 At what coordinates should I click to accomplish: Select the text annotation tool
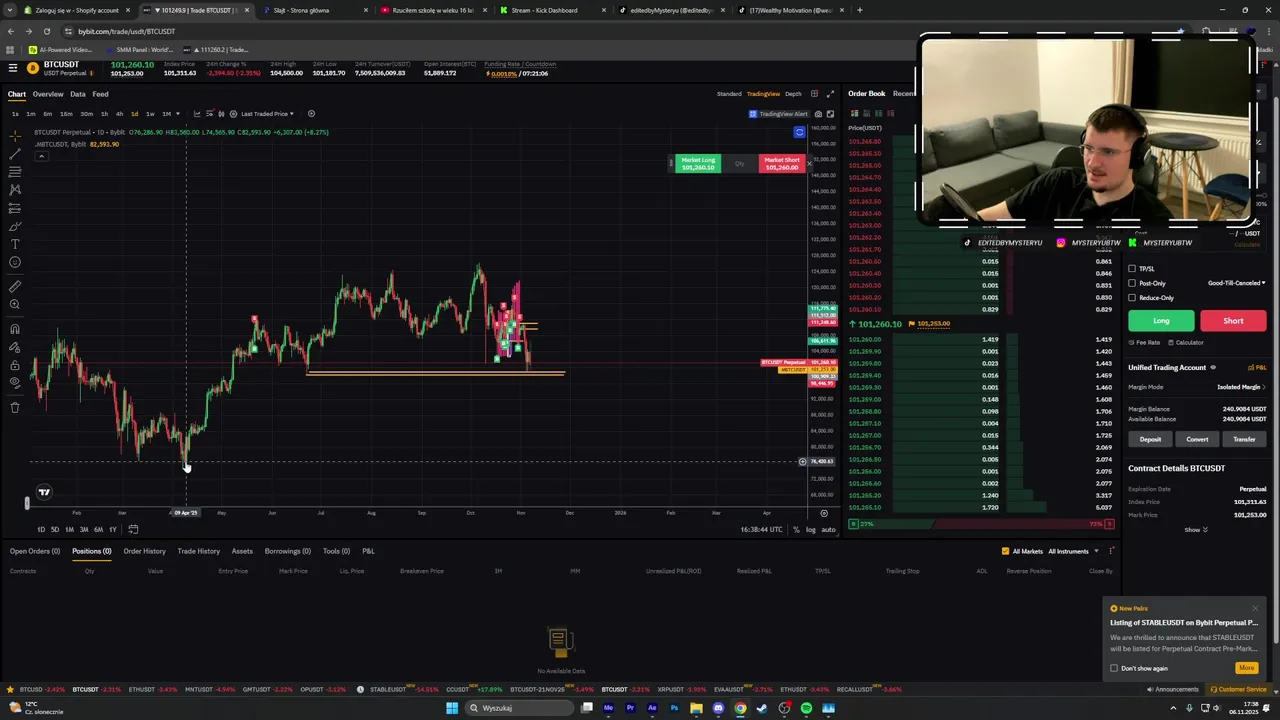coord(15,244)
